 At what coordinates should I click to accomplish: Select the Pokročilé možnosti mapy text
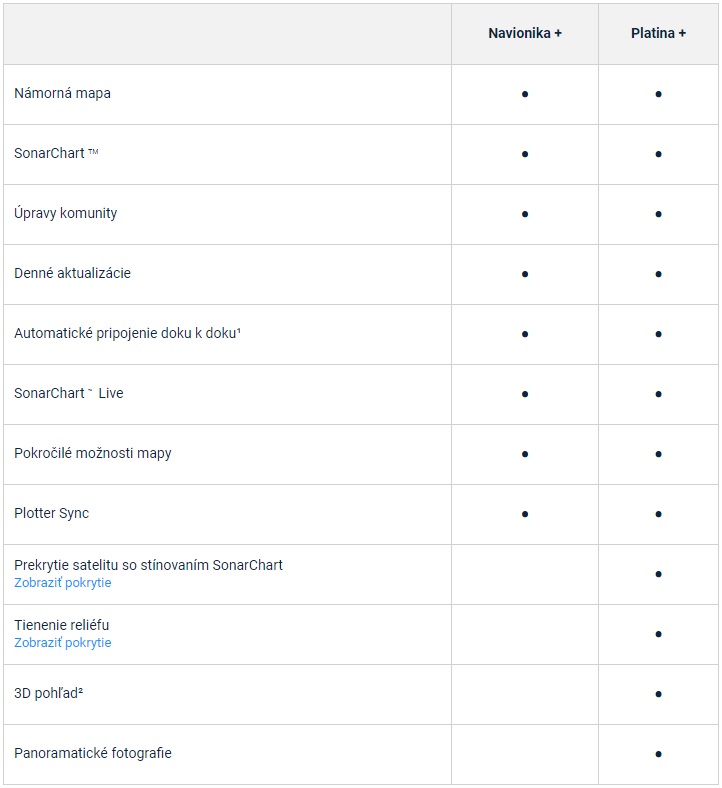tap(93, 453)
